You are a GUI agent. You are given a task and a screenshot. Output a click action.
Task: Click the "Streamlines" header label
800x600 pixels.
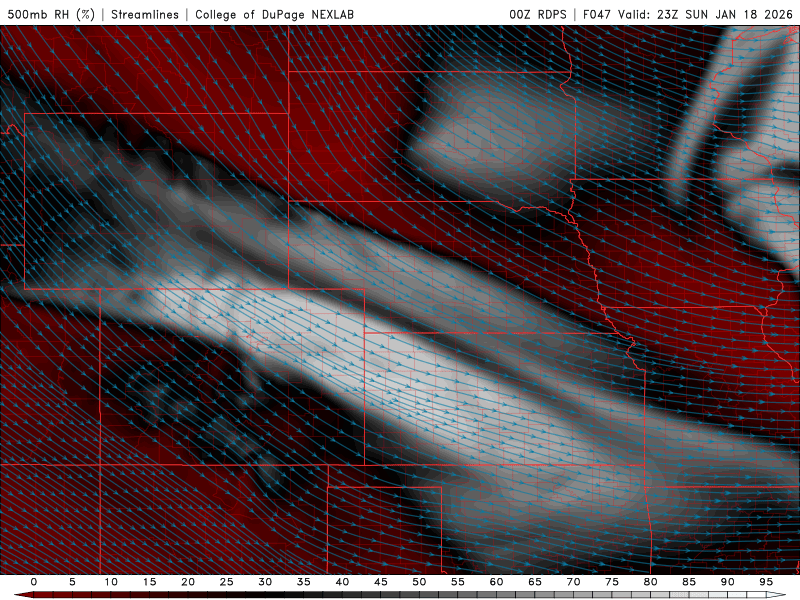(x=145, y=14)
